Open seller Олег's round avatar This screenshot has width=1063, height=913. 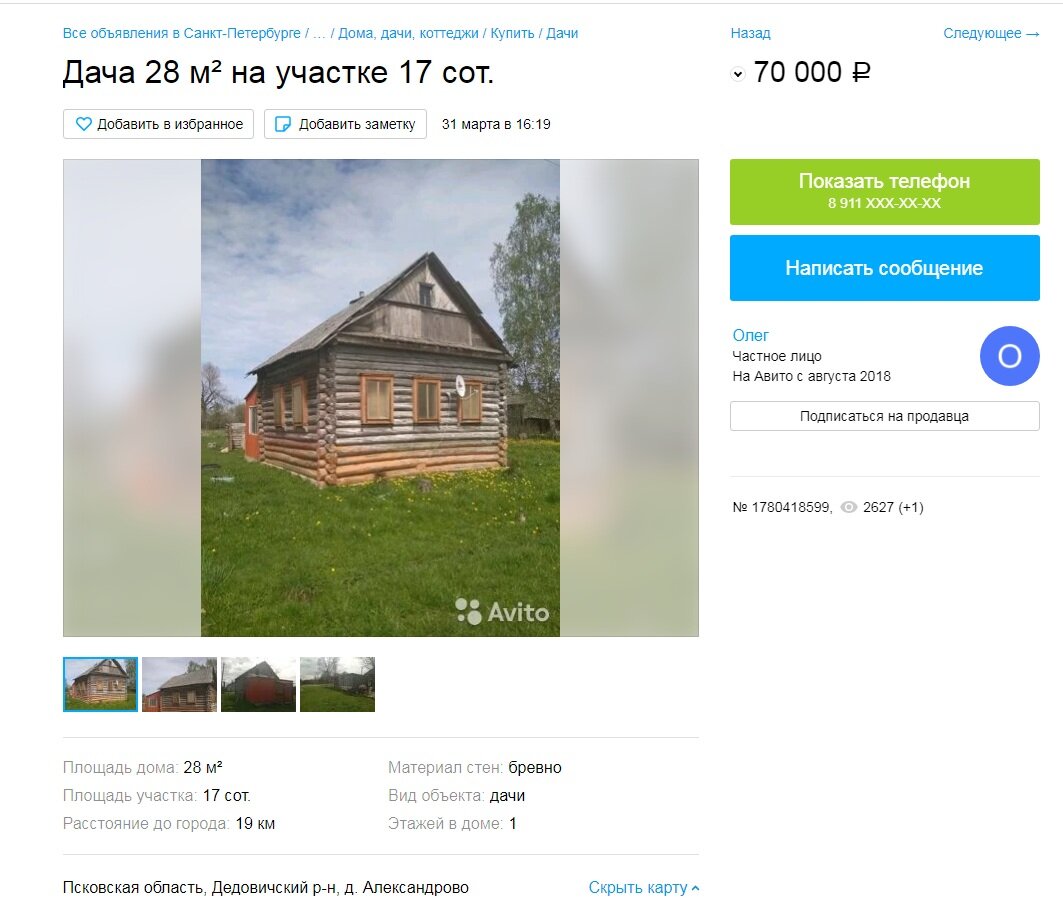coord(1009,356)
